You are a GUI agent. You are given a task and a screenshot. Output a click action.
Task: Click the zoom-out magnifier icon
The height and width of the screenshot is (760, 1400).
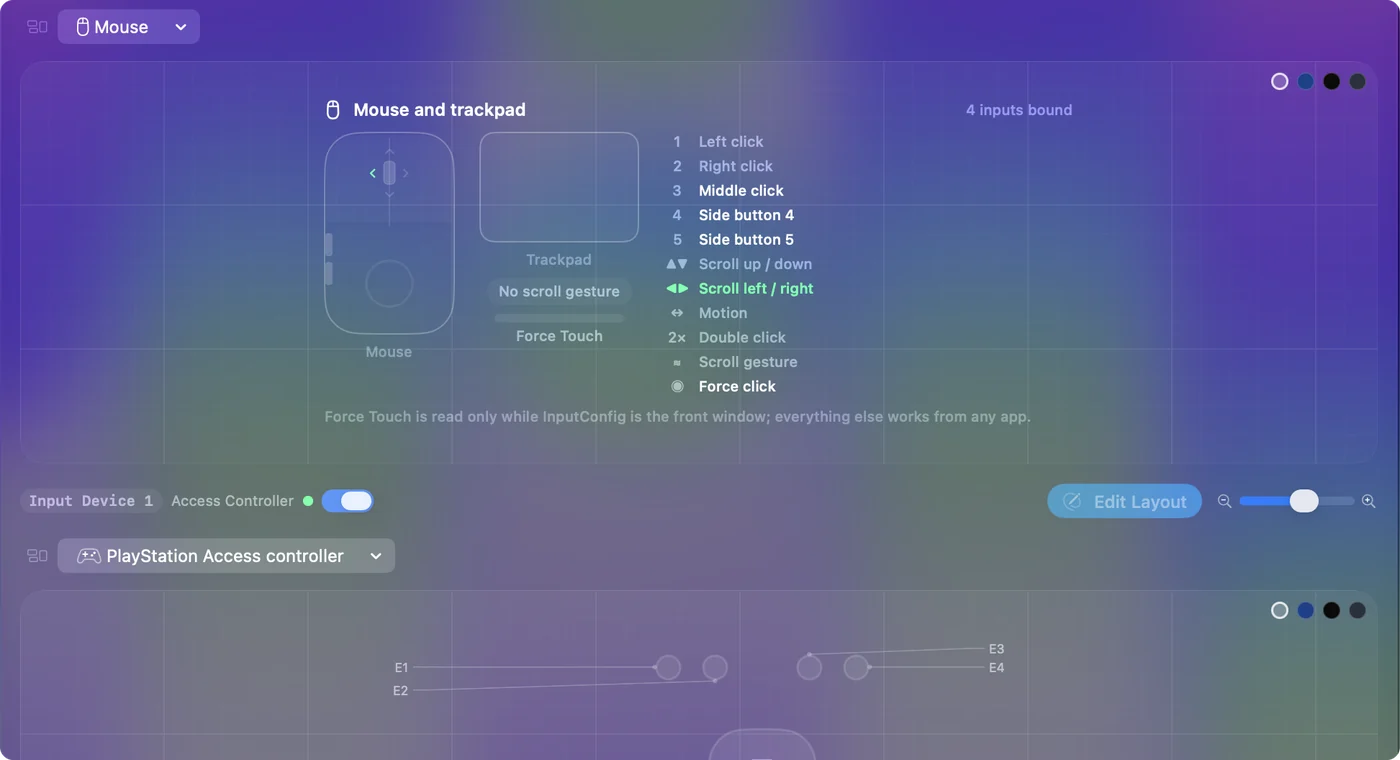coord(1224,501)
